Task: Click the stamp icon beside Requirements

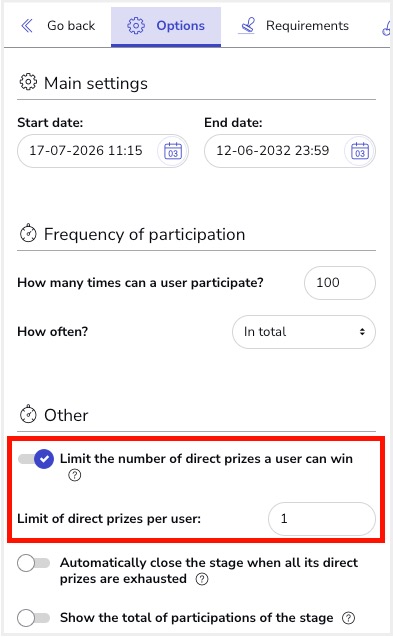Action: pos(247,26)
